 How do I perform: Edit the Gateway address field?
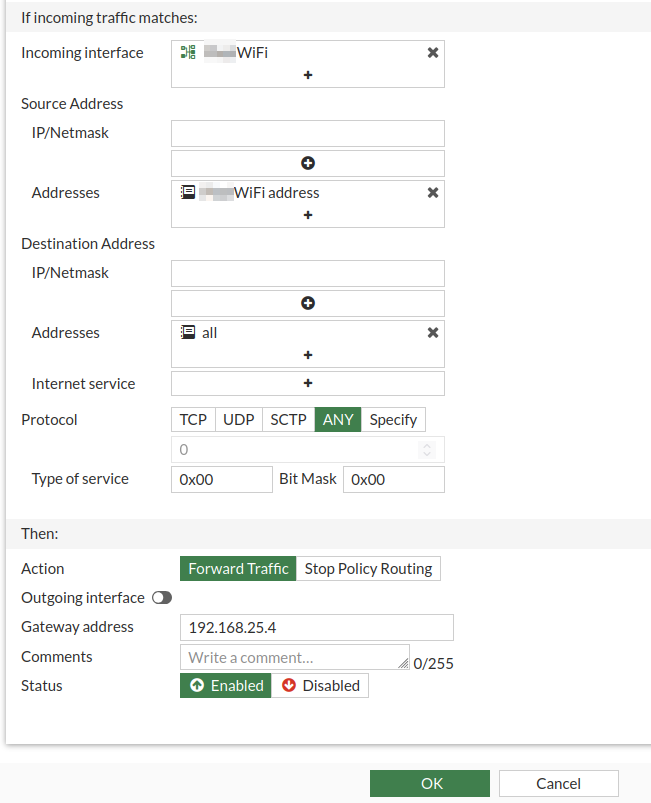[x=316, y=626]
